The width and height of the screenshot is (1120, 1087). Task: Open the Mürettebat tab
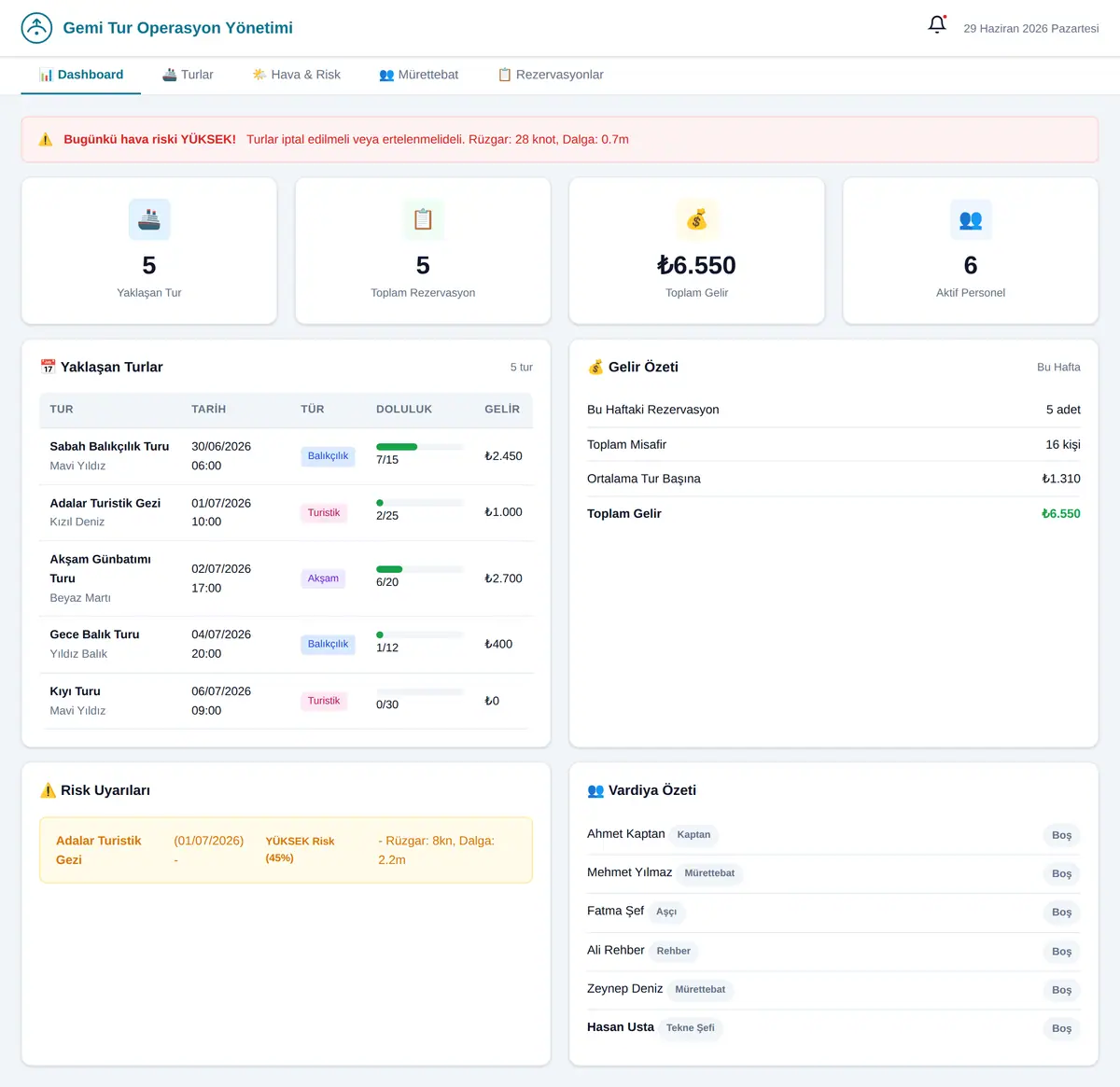[419, 75]
